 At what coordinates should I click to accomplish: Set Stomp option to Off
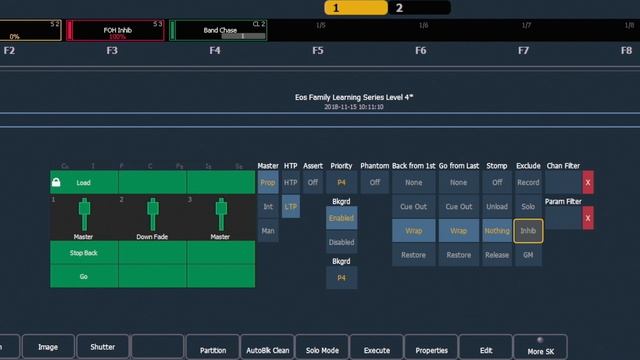pyautogui.click(x=497, y=182)
